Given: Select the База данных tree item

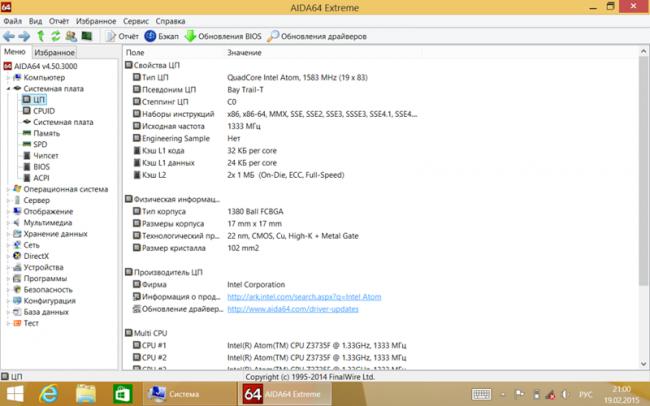Looking at the screenshot, I should pyautogui.click(x=41, y=312).
